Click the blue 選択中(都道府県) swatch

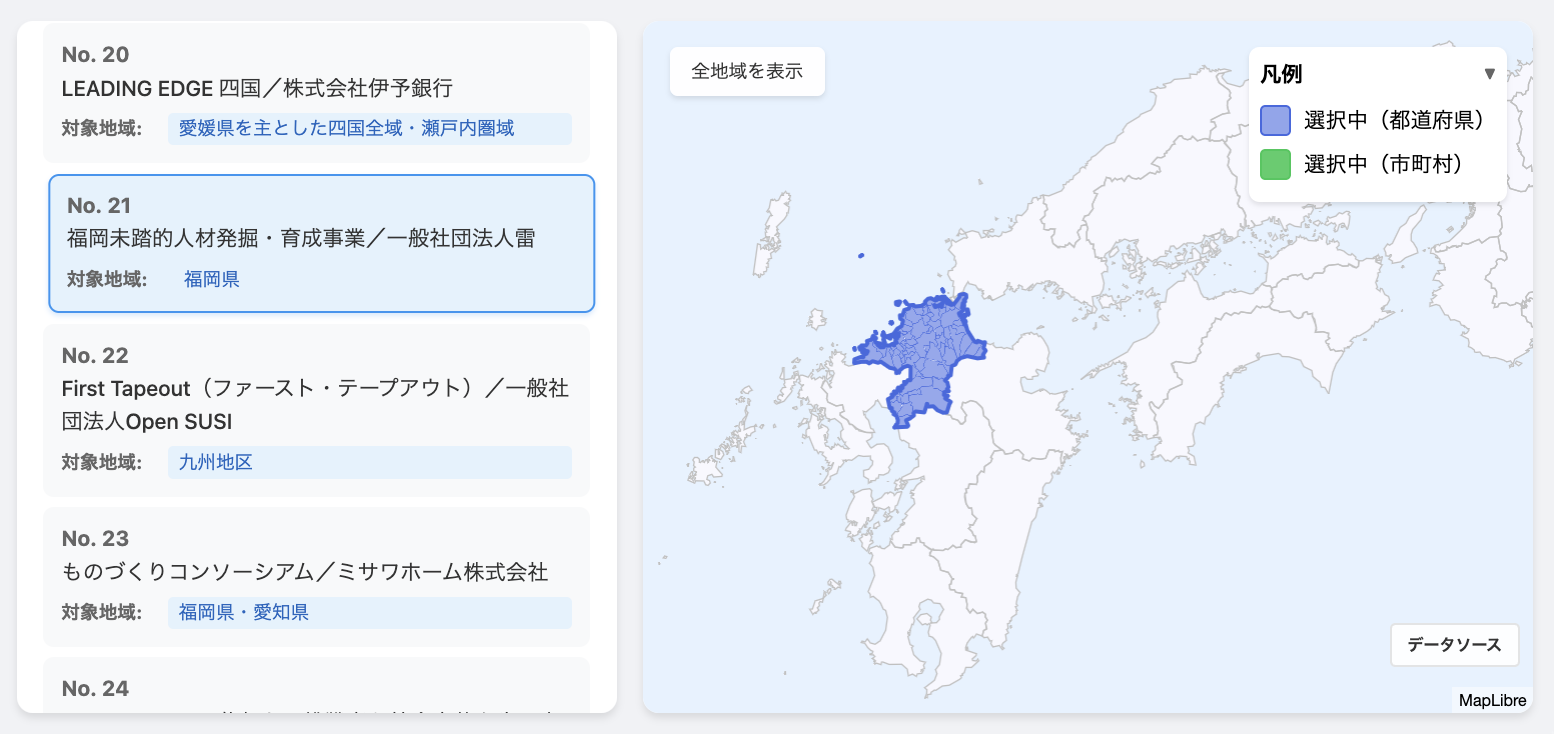[x=1275, y=120]
